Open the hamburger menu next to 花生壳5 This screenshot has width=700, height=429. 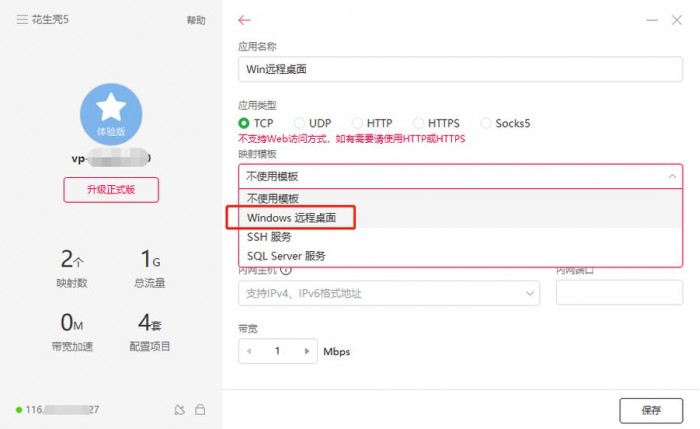(22, 19)
